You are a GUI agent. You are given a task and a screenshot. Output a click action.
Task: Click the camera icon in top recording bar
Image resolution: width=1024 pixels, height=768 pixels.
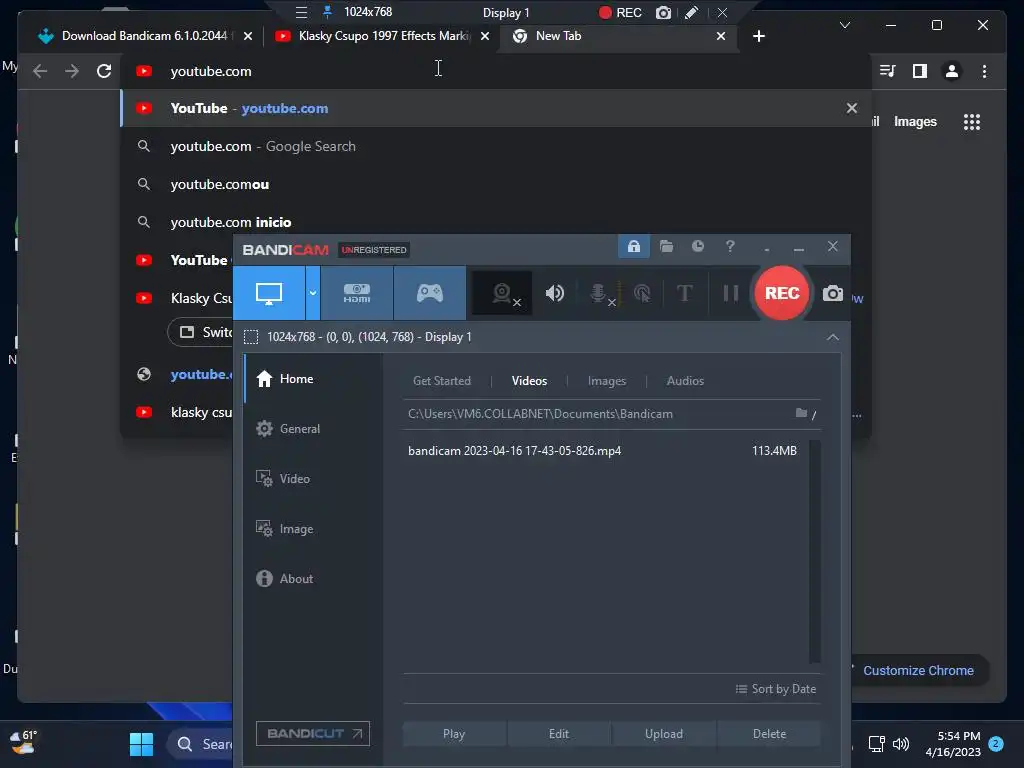point(664,12)
